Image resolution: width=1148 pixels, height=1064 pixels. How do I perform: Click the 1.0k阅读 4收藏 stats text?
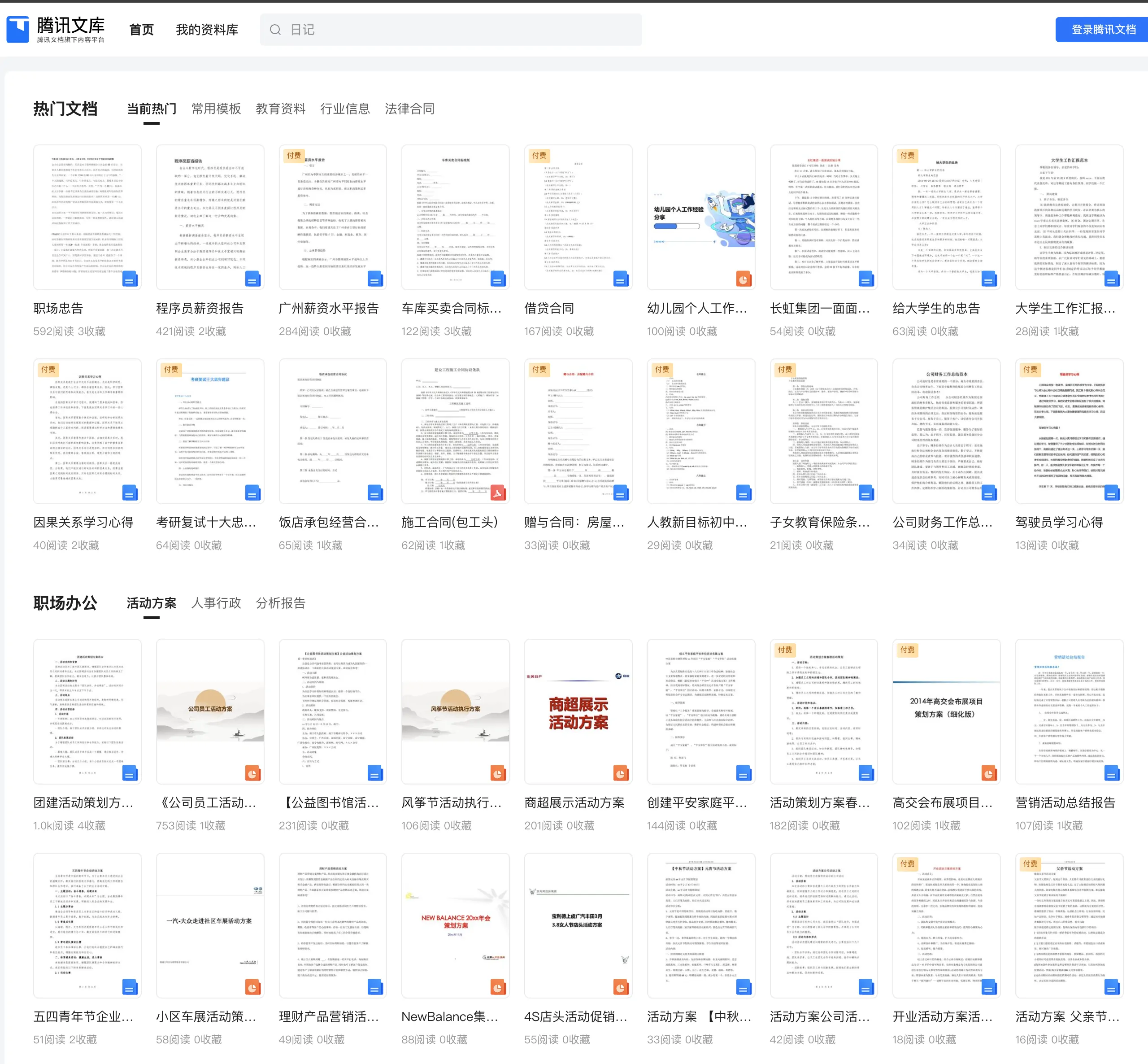70,826
